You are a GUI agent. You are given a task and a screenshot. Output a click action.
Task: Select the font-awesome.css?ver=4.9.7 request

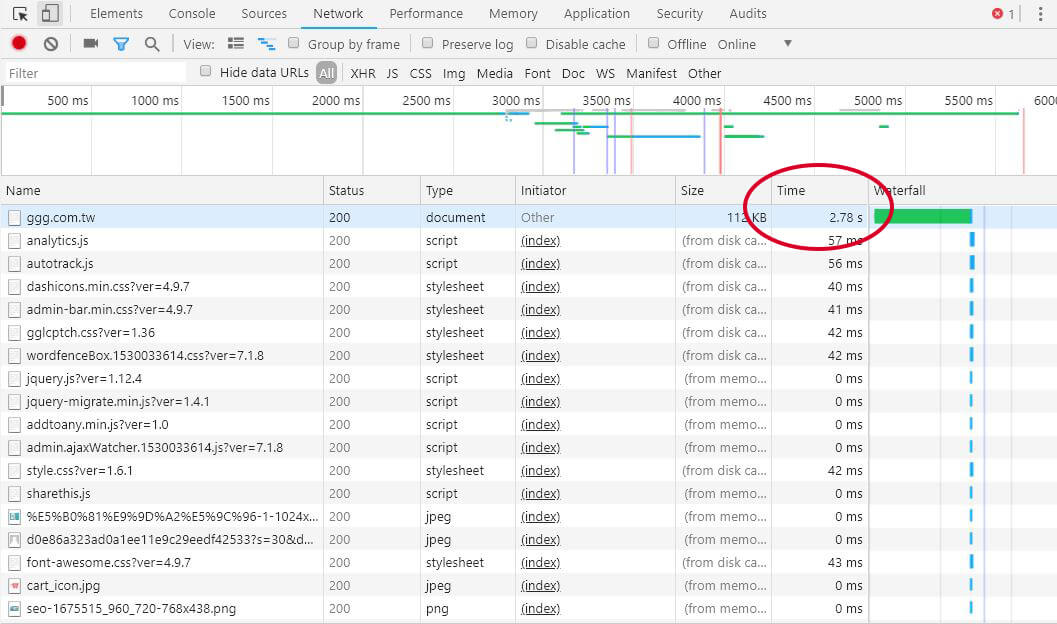click(528, 563)
